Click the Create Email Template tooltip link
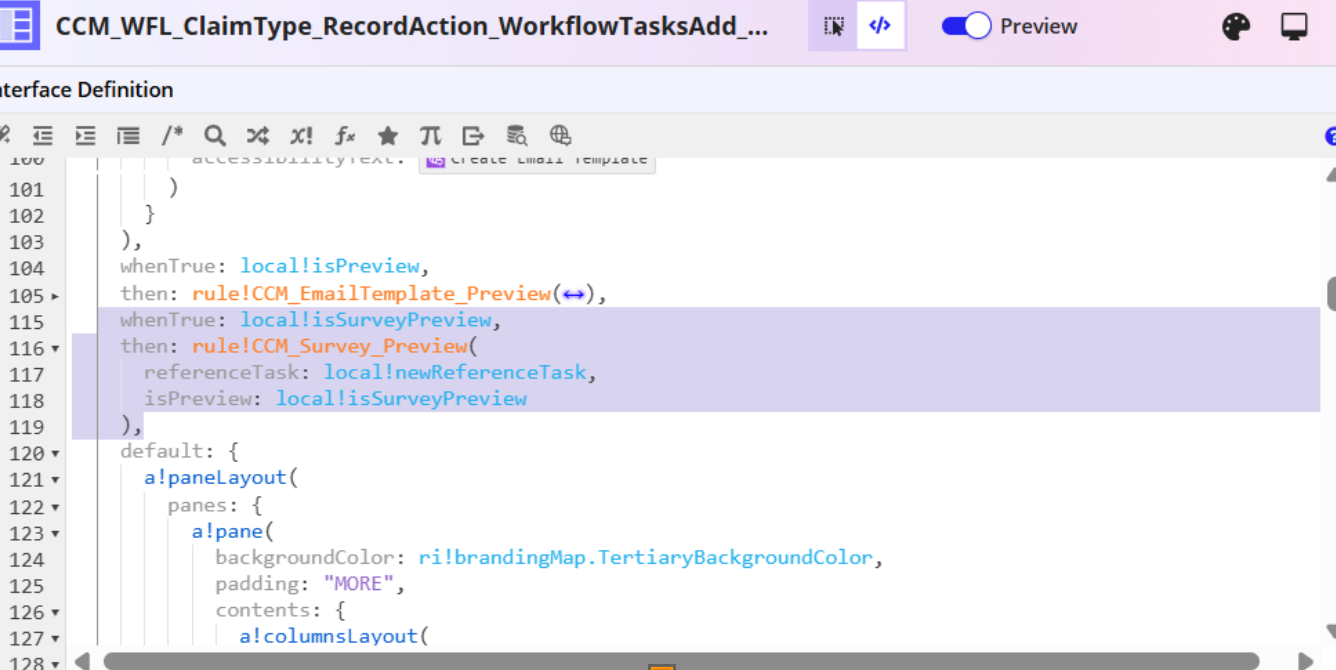Screen dimensions: 1336x670 (x=537, y=160)
